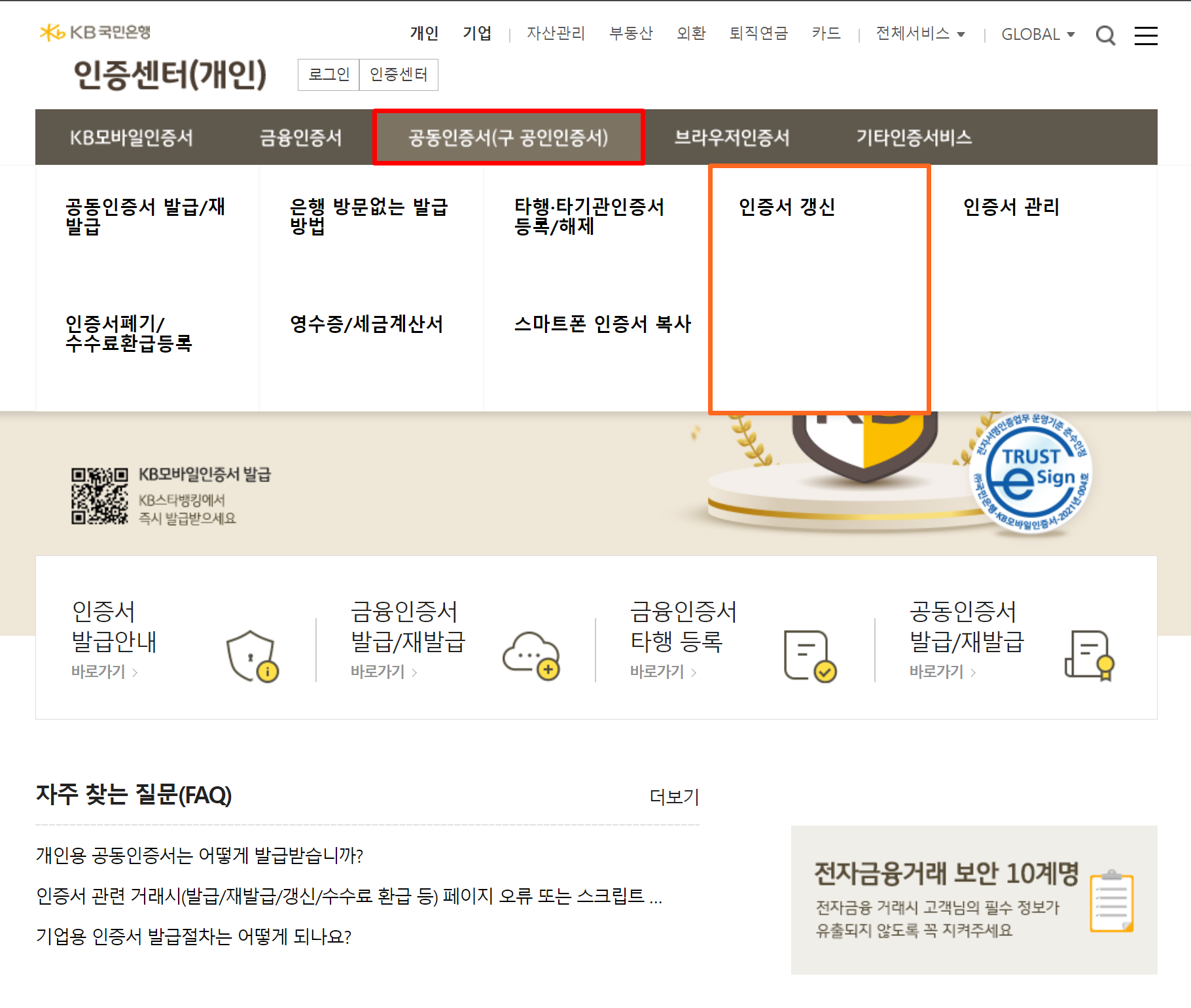Click the 인증센터(개인) page heading
The image size is (1191, 1008).
click(170, 75)
